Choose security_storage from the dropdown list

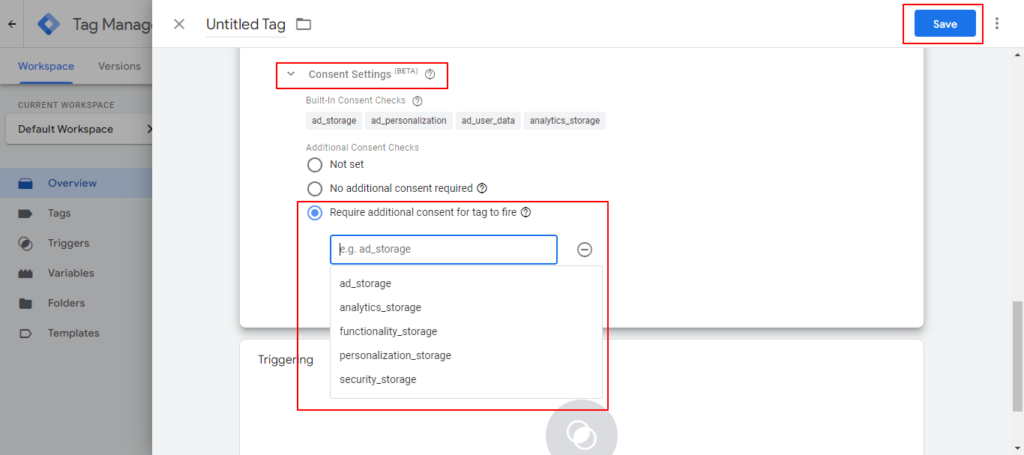377,379
